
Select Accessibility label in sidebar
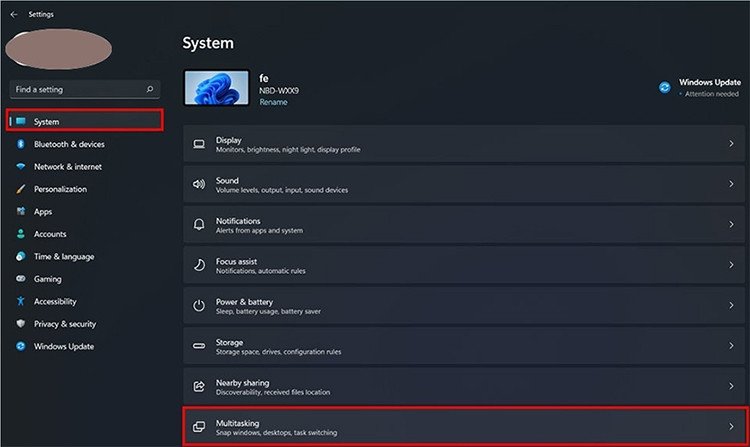[55, 301]
